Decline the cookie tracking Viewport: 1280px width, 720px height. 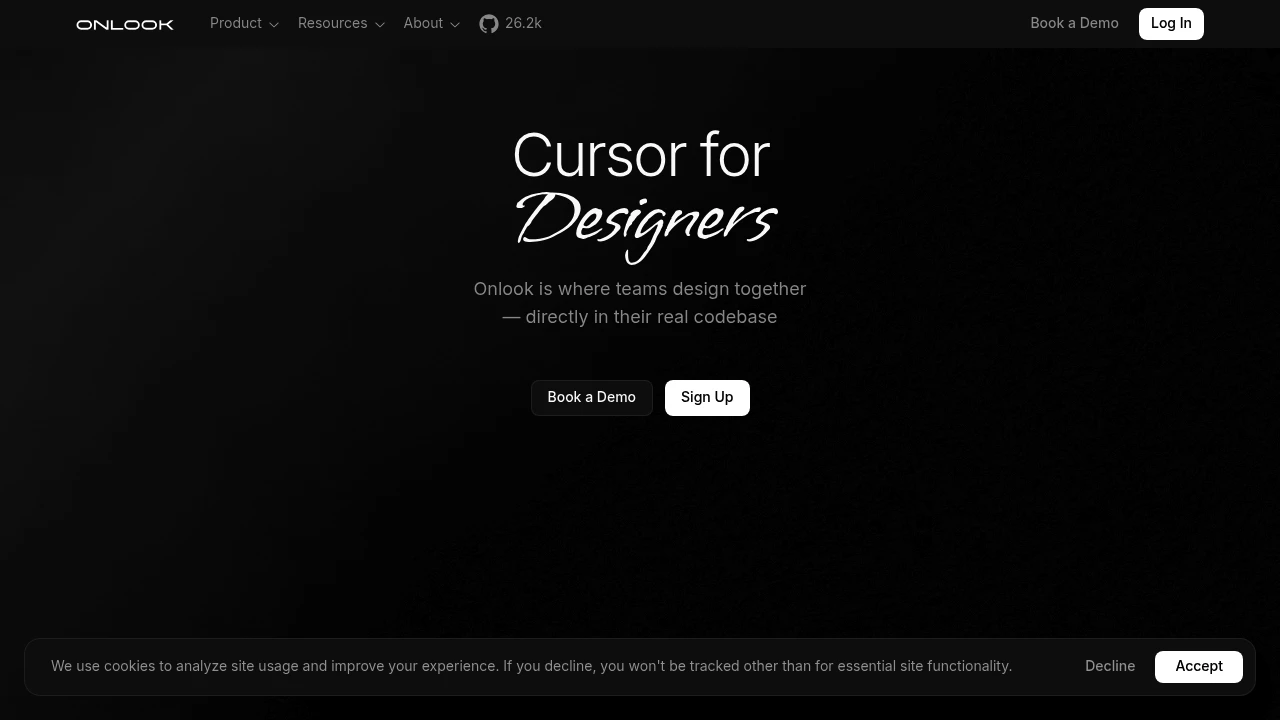coord(1110,667)
